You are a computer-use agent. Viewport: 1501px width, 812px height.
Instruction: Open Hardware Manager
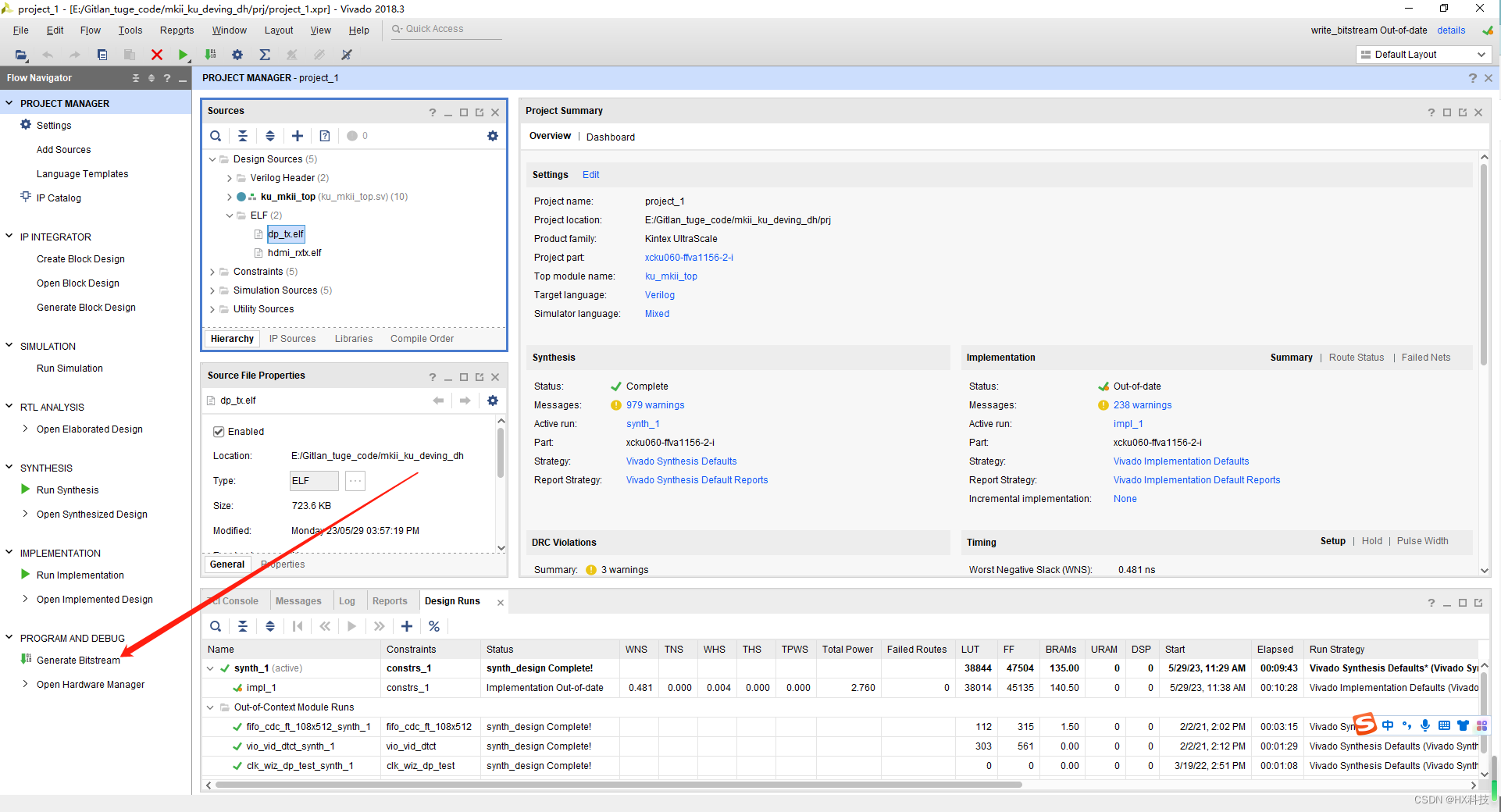click(91, 684)
